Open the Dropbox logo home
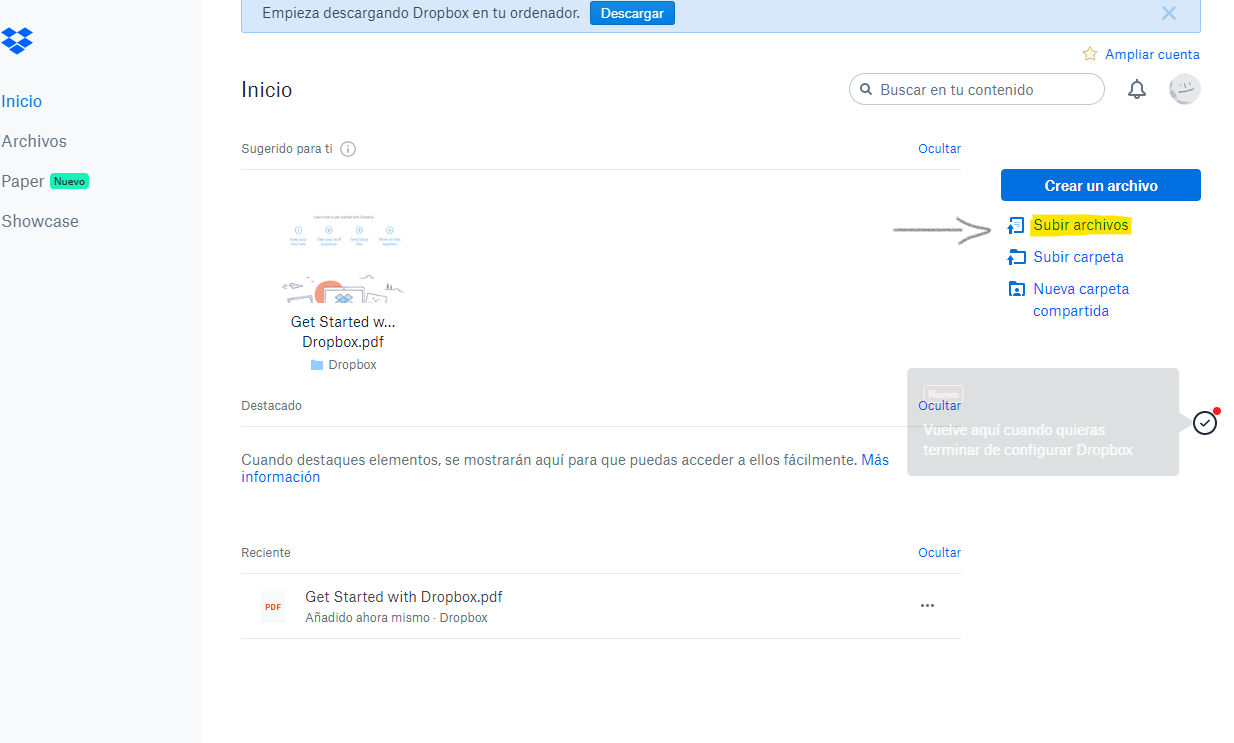 (x=17, y=41)
